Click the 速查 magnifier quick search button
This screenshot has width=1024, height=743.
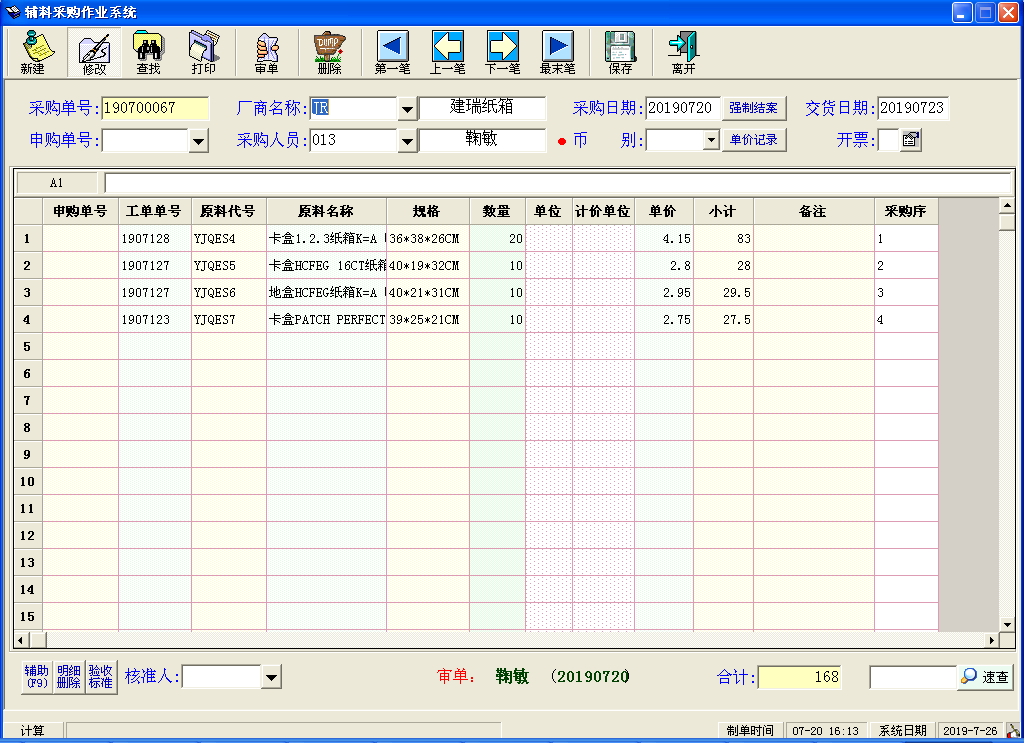985,677
